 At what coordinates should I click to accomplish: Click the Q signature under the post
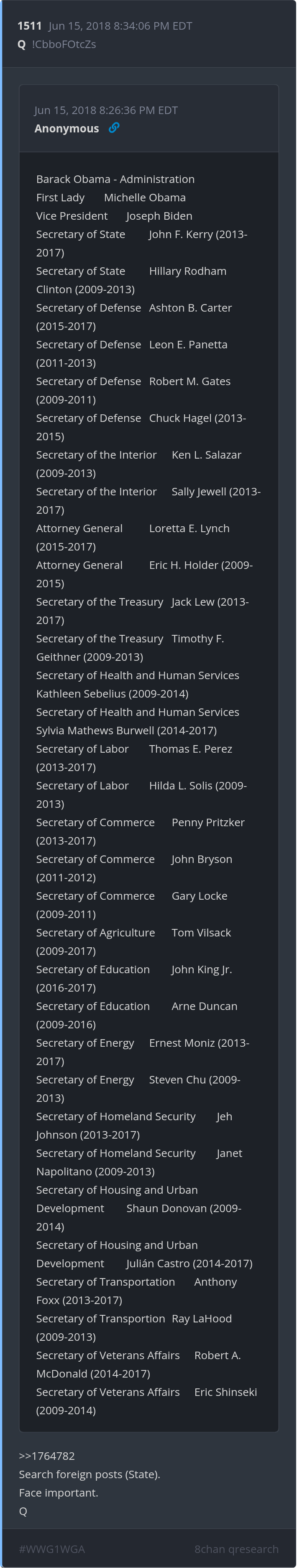[x=23, y=1511]
